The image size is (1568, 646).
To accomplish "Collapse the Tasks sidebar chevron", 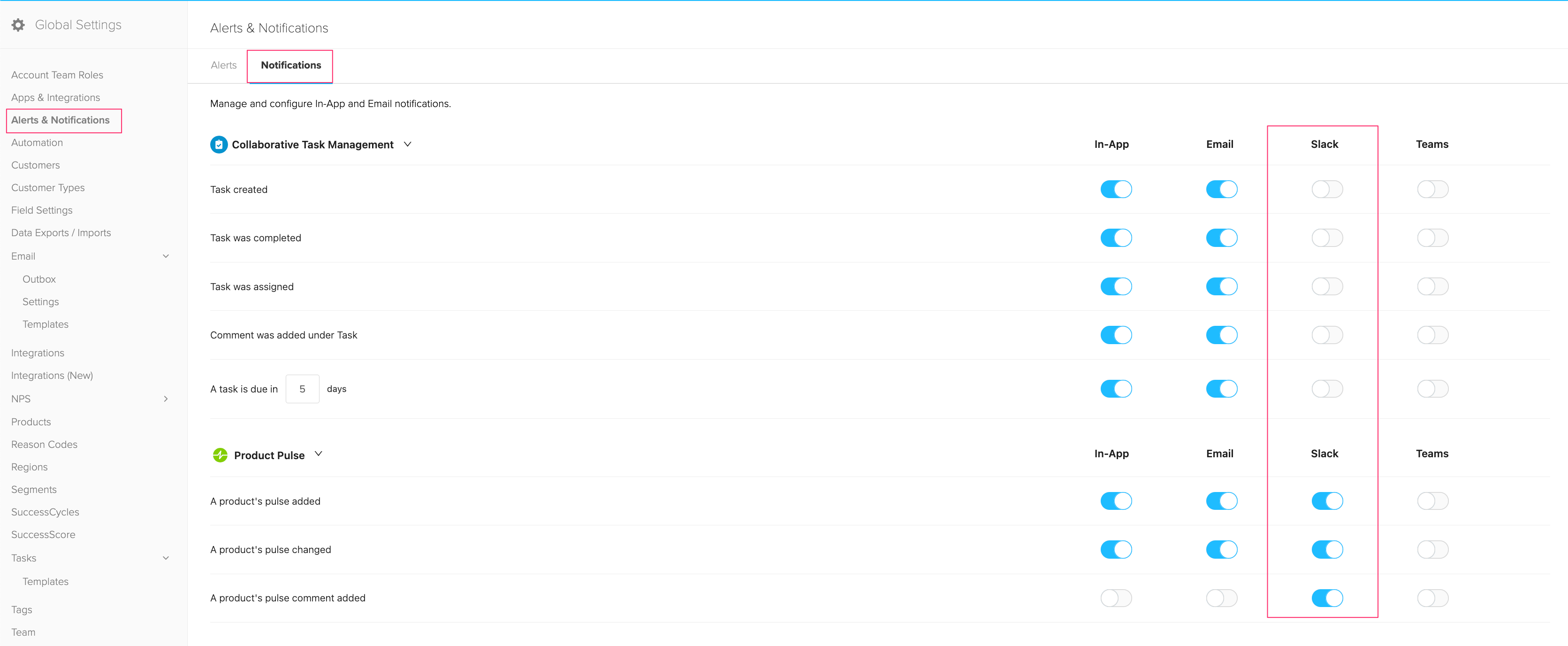I will (166, 558).
